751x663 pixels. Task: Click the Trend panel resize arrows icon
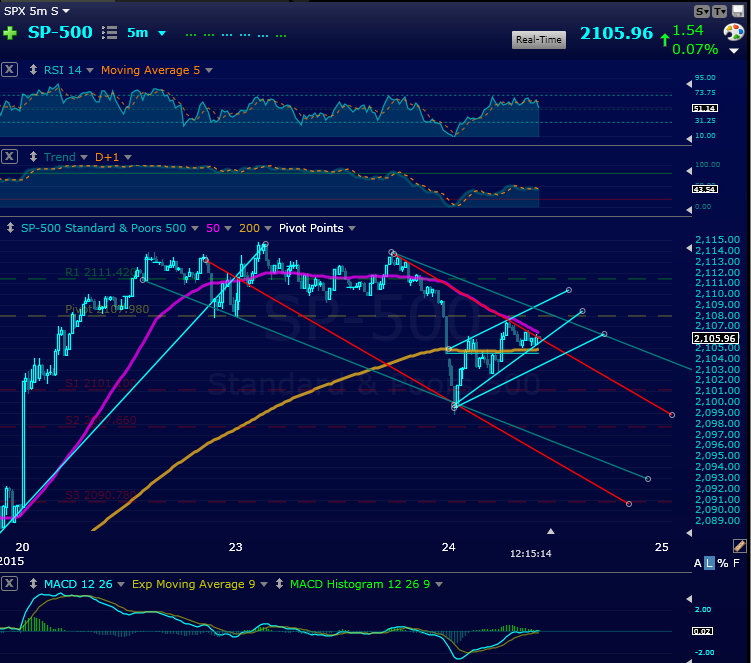point(33,157)
